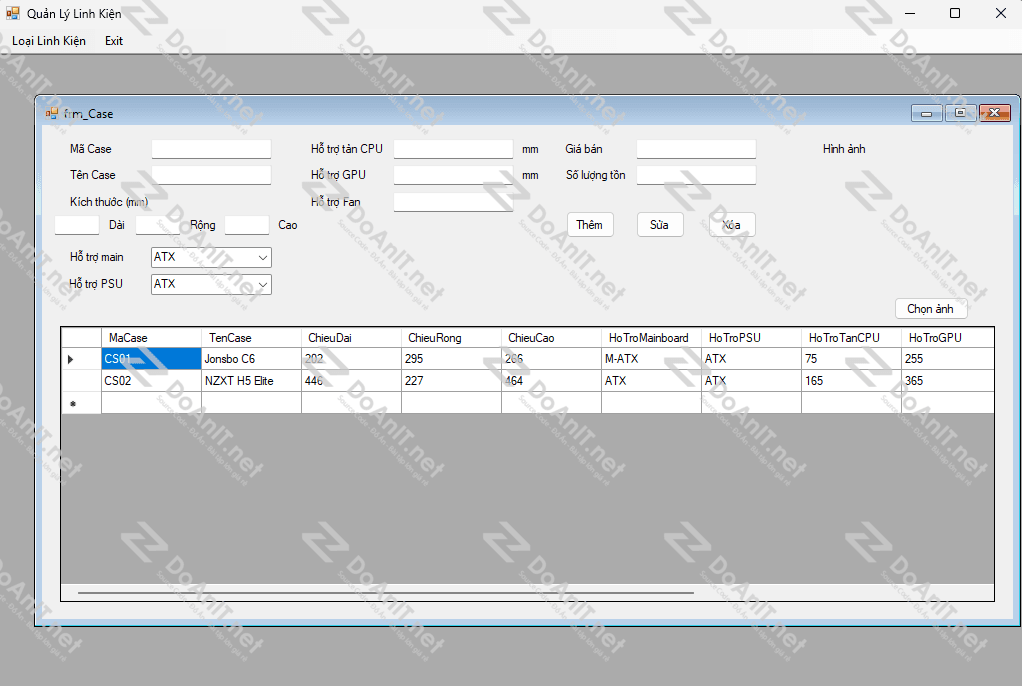Select row header of CS02 row
The height and width of the screenshot is (686, 1022).
(x=81, y=381)
